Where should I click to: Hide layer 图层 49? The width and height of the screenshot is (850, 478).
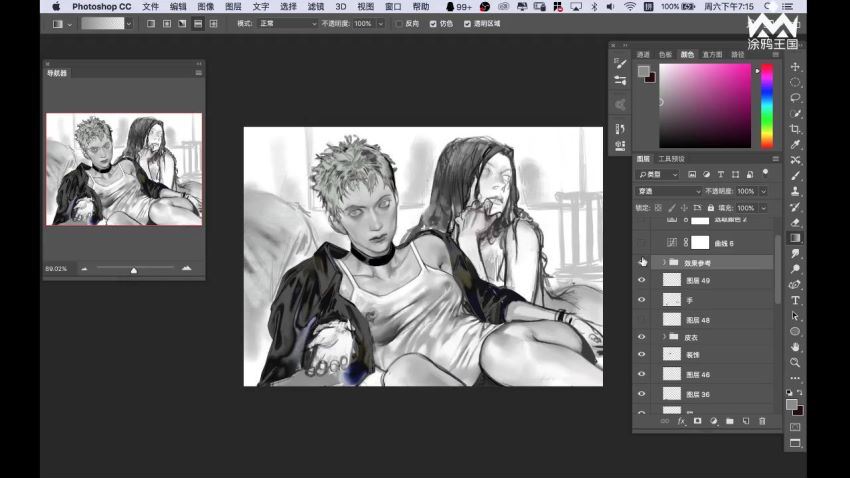click(642, 280)
